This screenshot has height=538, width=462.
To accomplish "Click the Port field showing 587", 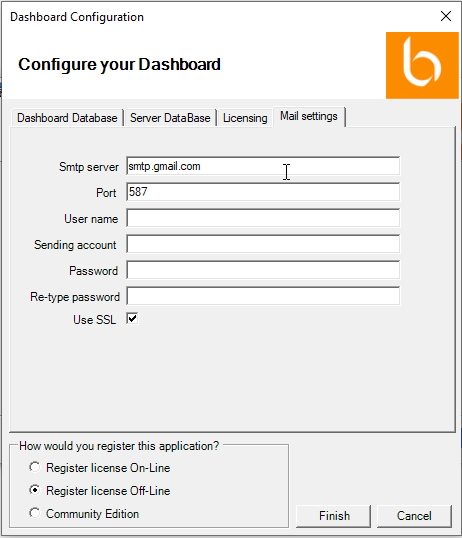I will (263, 192).
